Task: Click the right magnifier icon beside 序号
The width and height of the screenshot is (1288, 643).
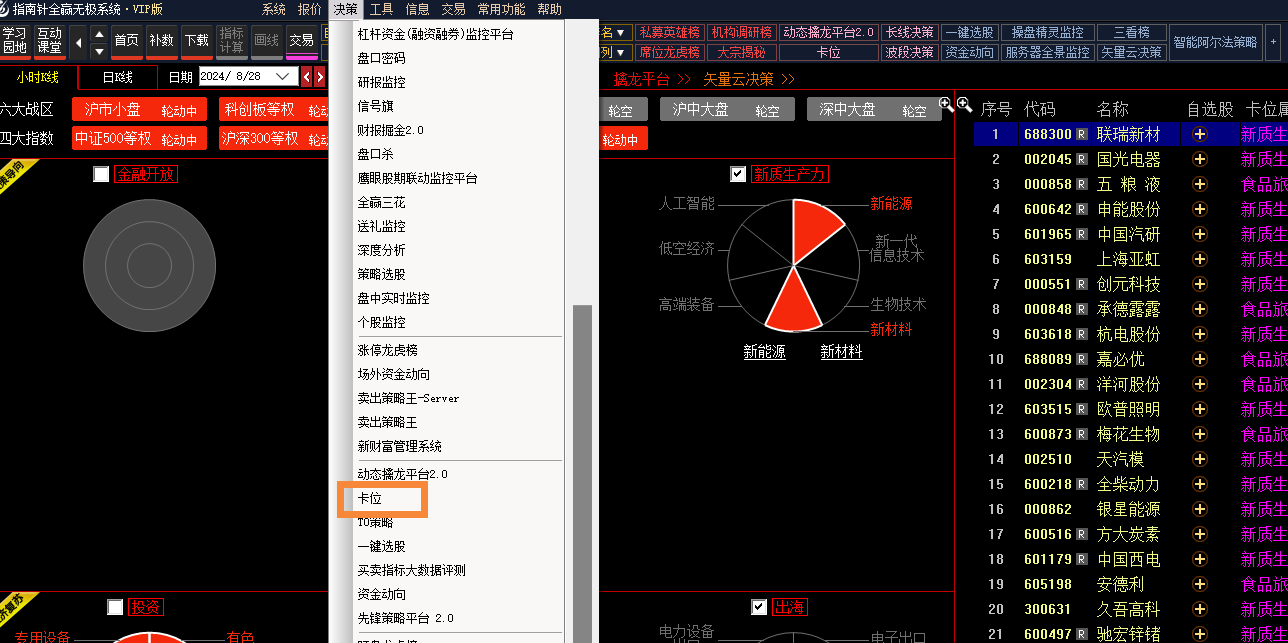Action: coord(964,104)
